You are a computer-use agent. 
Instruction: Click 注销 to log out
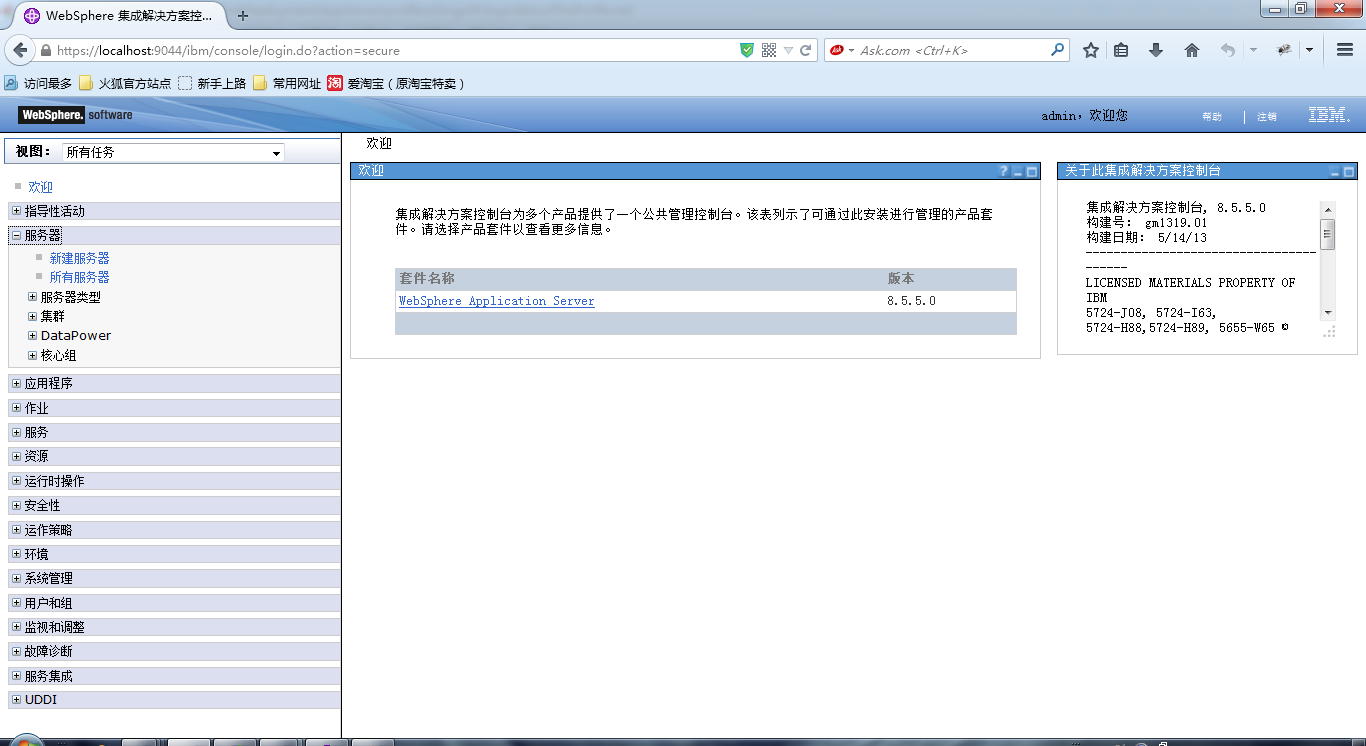tap(1267, 117)
